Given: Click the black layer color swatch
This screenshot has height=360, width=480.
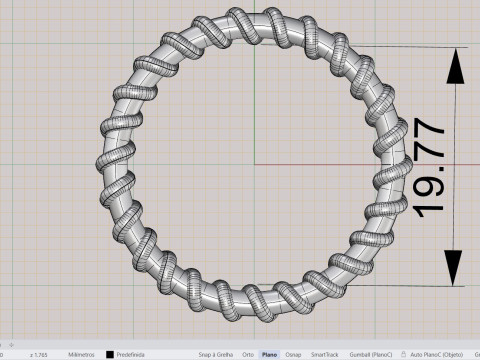Looking at the screenshot, I should (110, 355).
